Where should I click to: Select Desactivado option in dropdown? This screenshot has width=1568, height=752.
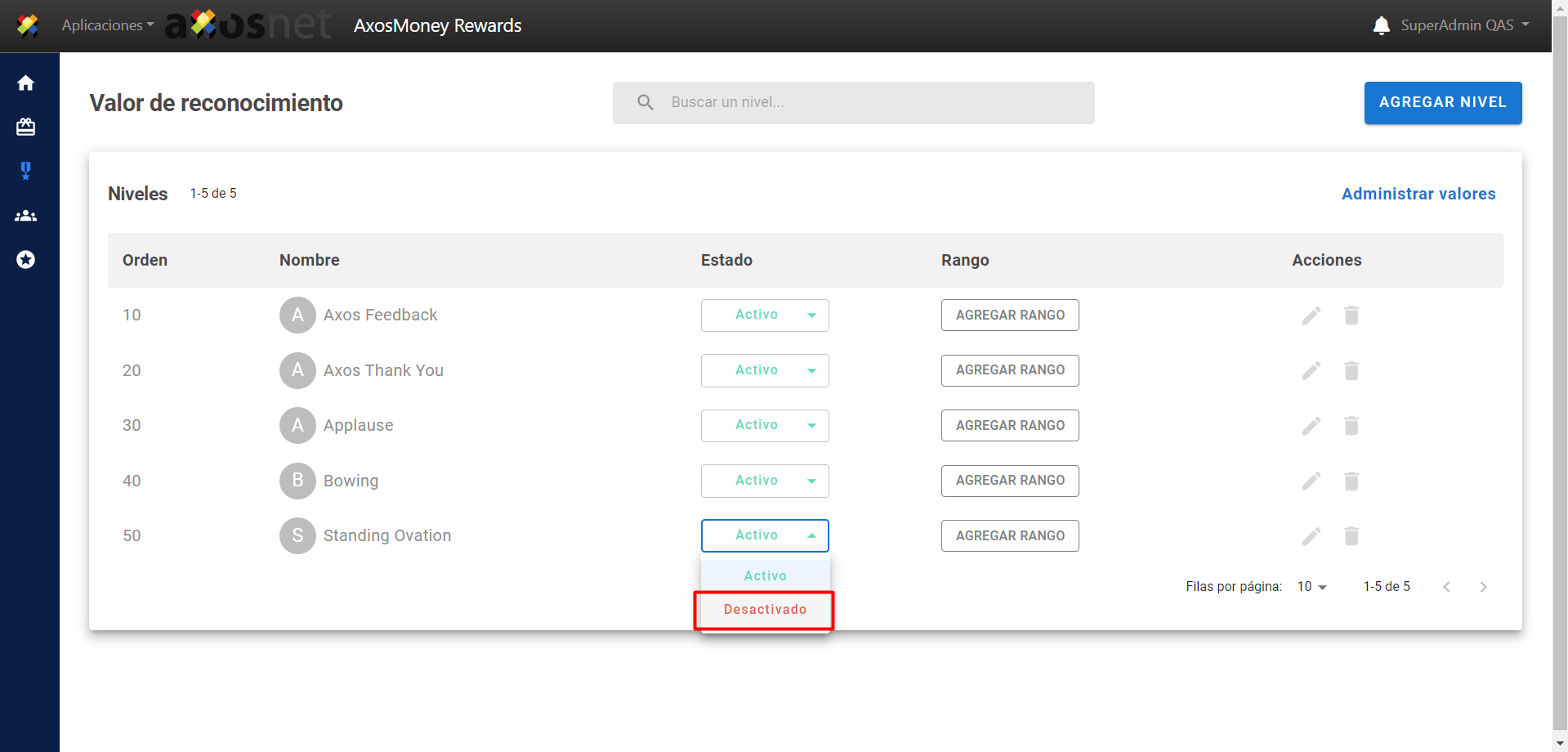764,610
